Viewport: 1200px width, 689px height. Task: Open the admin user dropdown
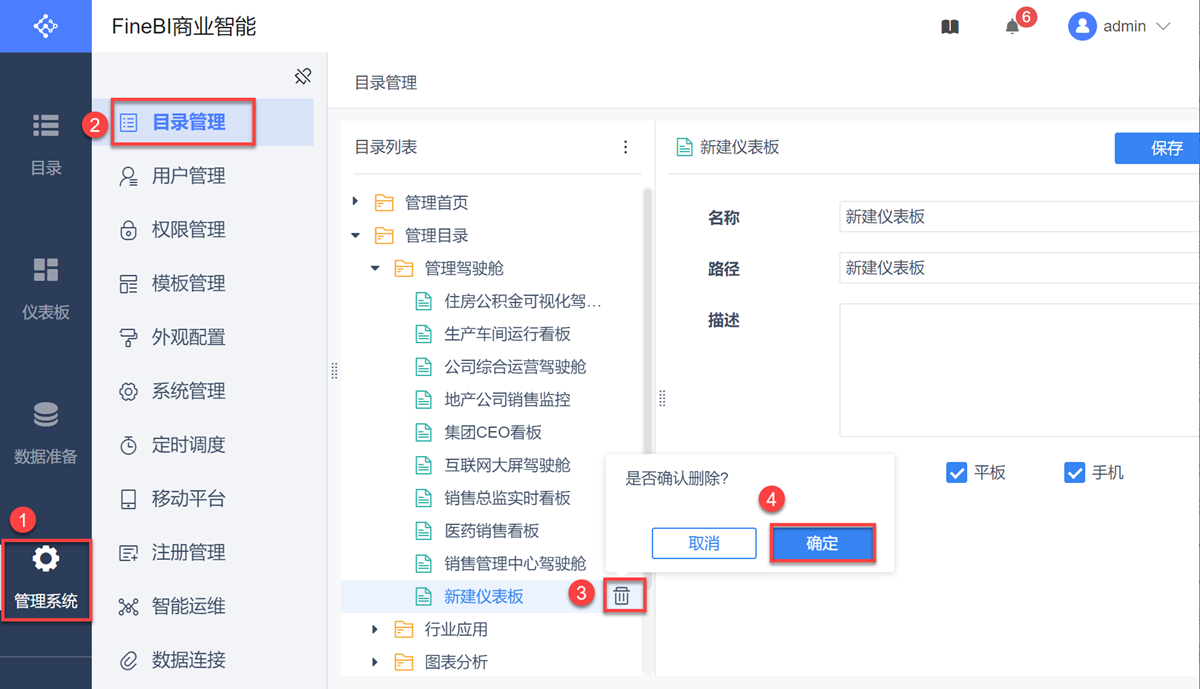point(1120,27)
